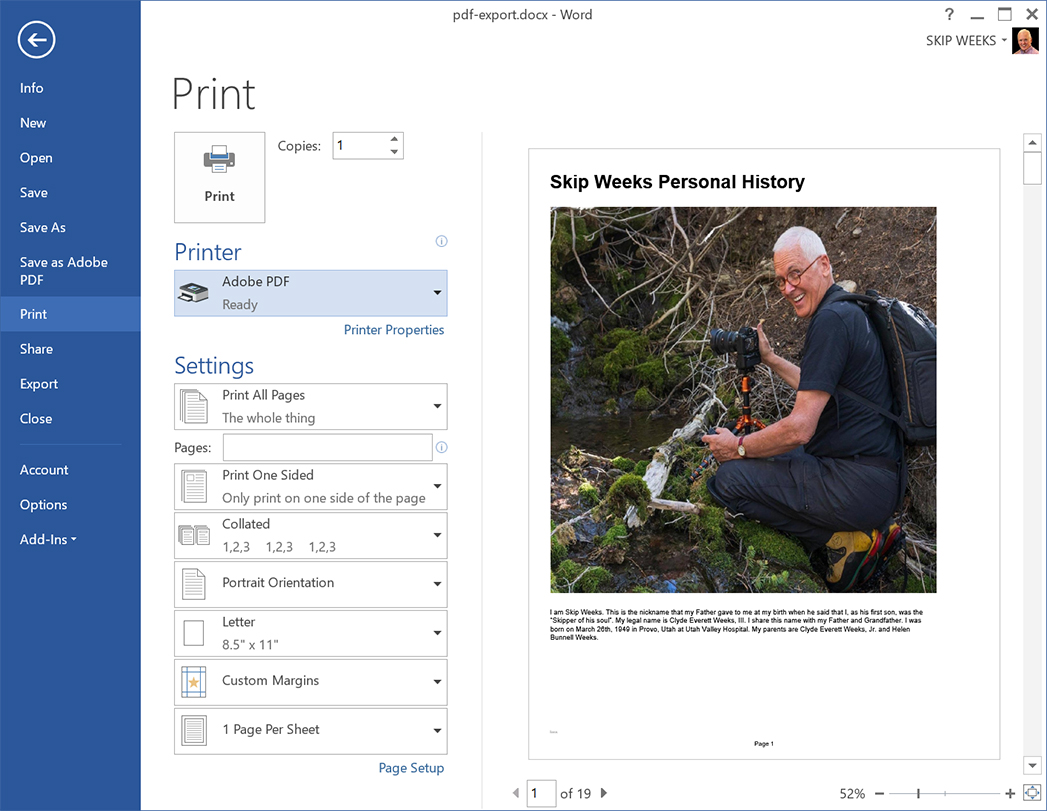Screen dimensions: 1047x811
Task: Click the document preview photo
Action: [743, 400]
